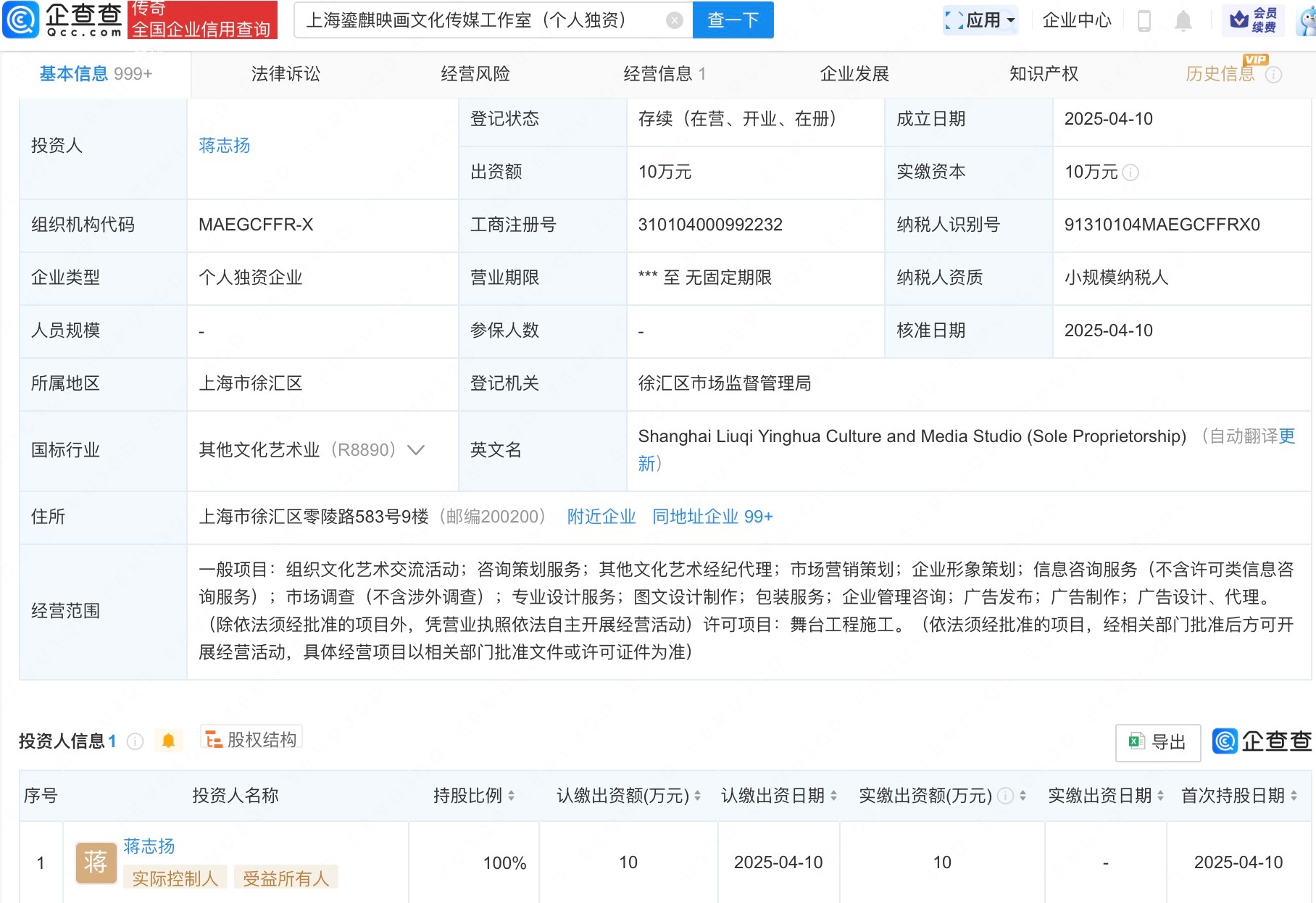Switch to the 法律诉讼 tab
Viewport: 1316px width, 903px height.
(286, 74)
